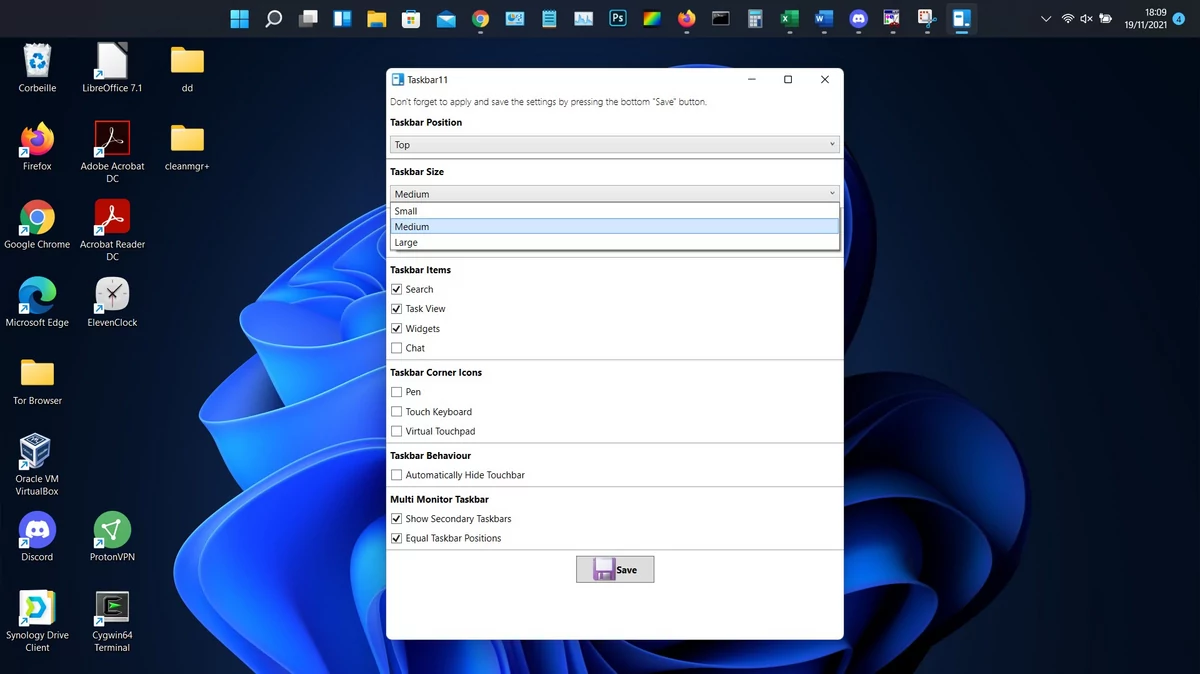The image size is (1200, 674).
Task: Select ProtonVPN desktop shortcut
Action: click(112, 536)
